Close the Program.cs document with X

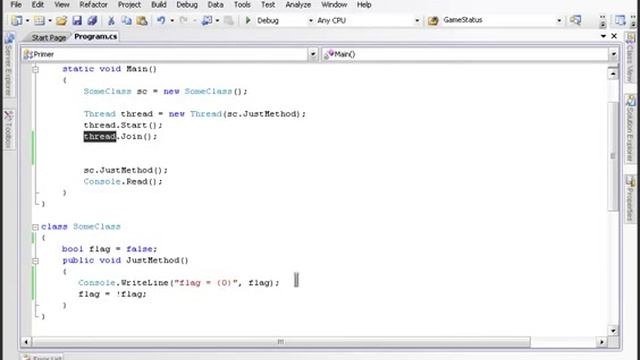(x=614, y=36)
